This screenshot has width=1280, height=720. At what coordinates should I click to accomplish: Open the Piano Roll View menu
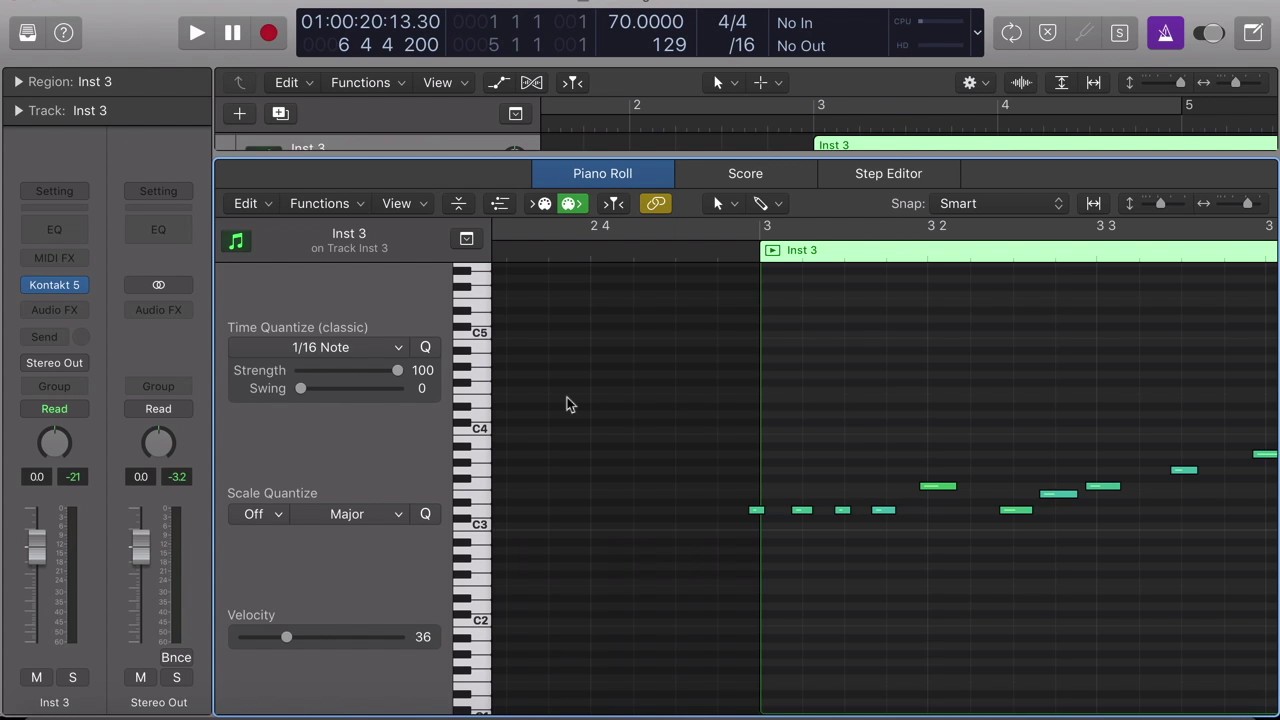click(x=404, y=204)
